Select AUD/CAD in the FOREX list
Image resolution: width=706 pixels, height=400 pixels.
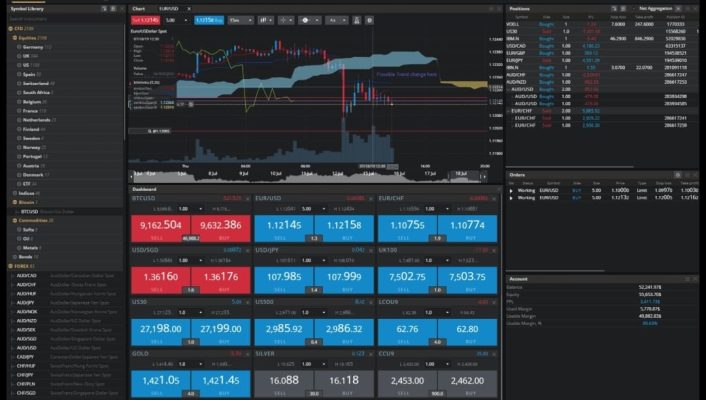[x=26, y=275]
